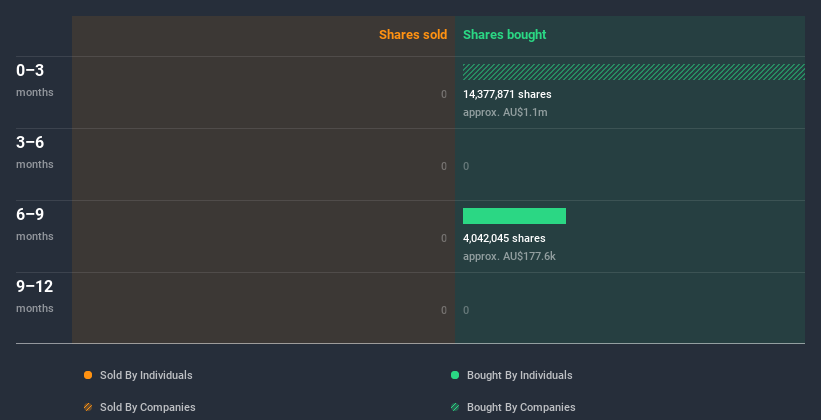Screen dimensions: 821x420
Task: Click the 14,377,871 shares value
Action: pyautogui.click(x=507, y=94)
